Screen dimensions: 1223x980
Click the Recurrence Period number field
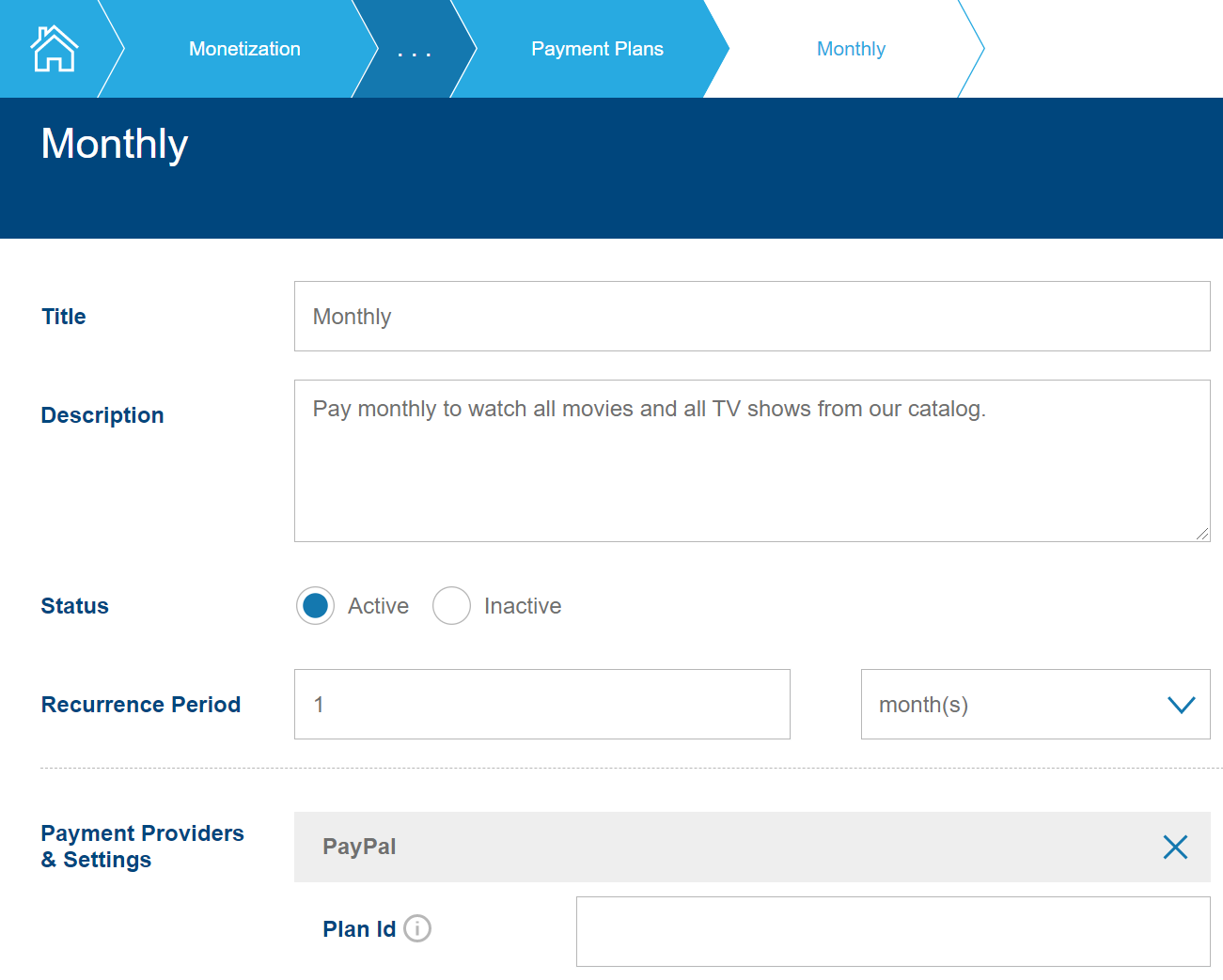pos(541,705)
